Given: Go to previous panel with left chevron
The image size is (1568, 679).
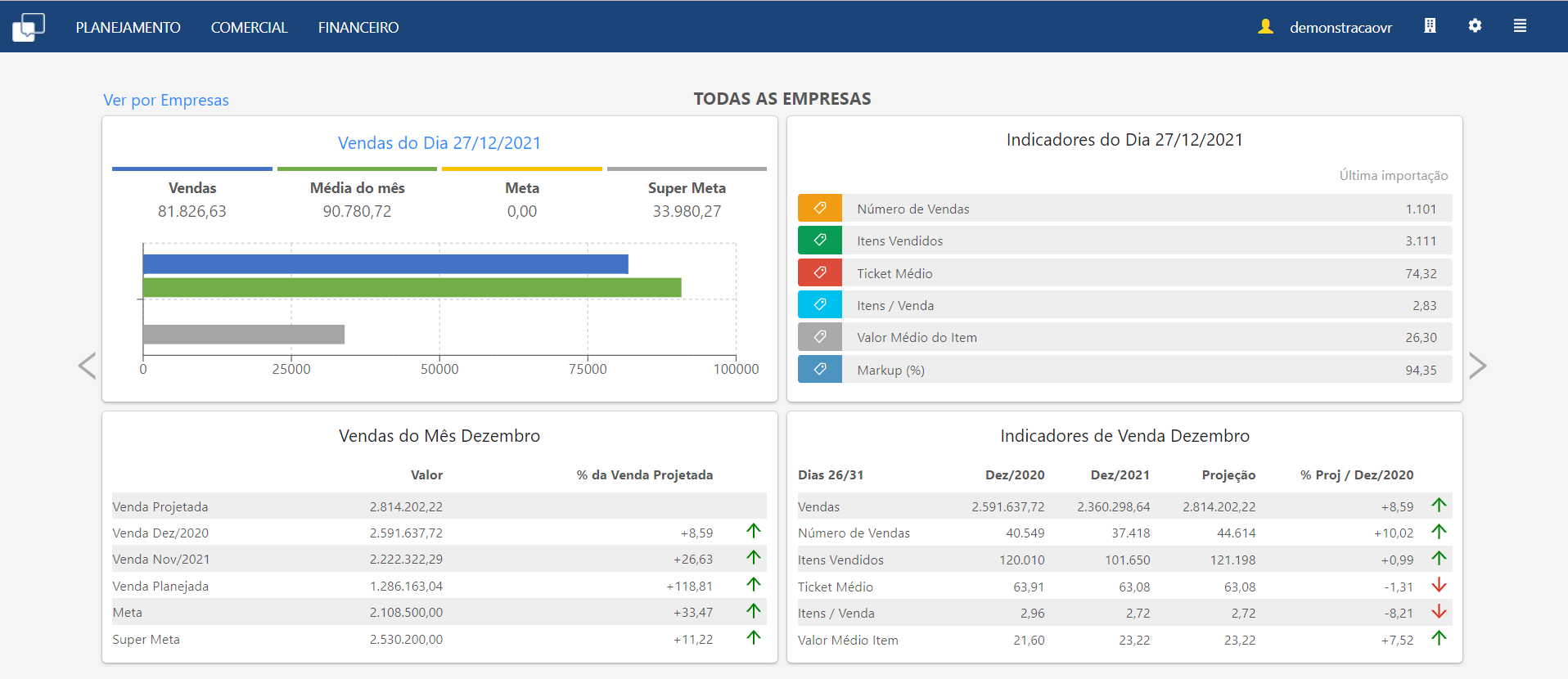Looking at the screenshot, I should pyautogui.click(x=87, y=366).
